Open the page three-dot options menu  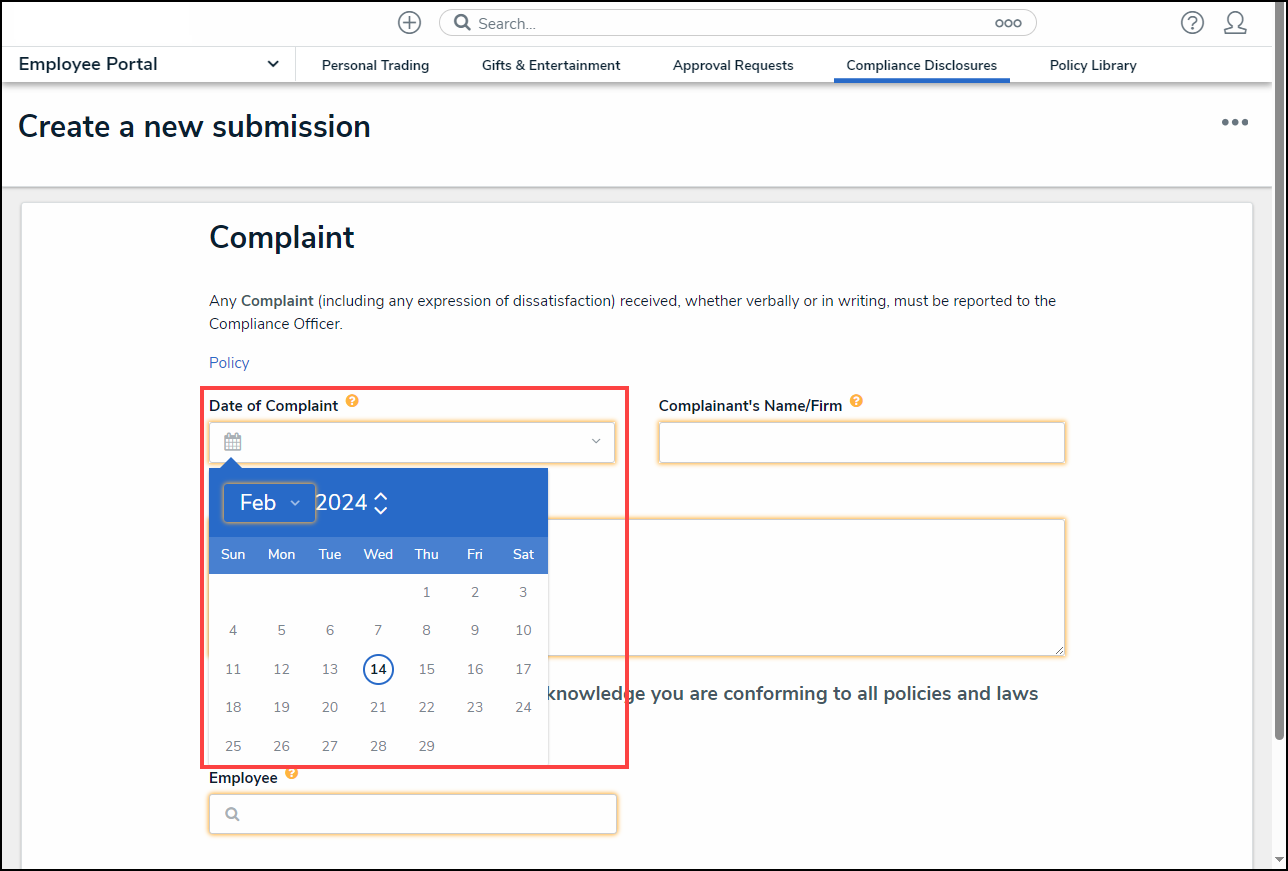1234,122
